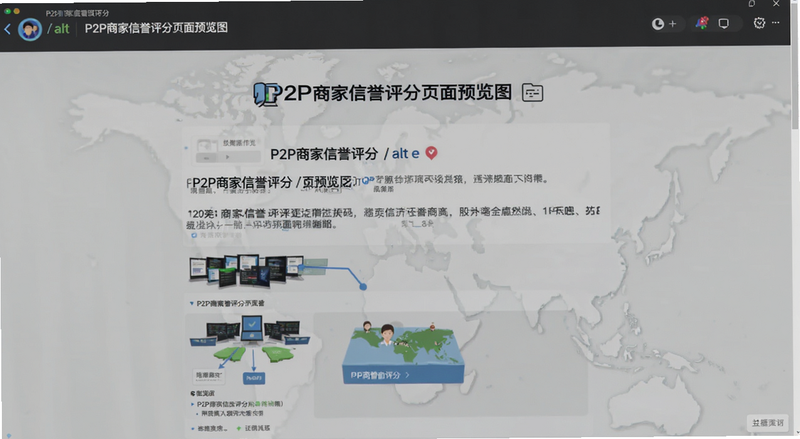
Task: Click the red verified badge after 'alt e'
Action: click(x=431, y=153)
